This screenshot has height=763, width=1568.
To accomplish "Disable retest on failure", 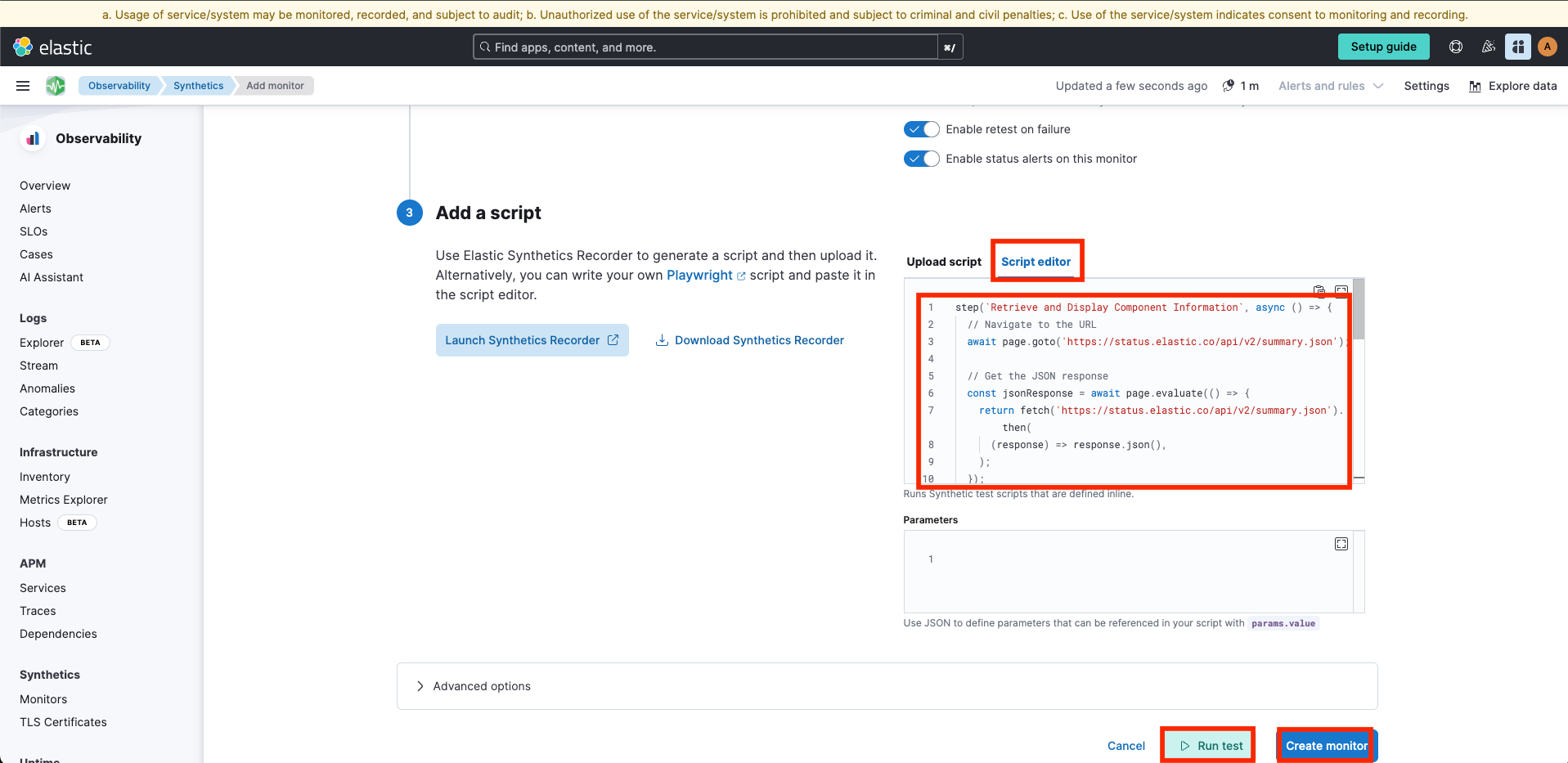I will click(x=921, y=129).
